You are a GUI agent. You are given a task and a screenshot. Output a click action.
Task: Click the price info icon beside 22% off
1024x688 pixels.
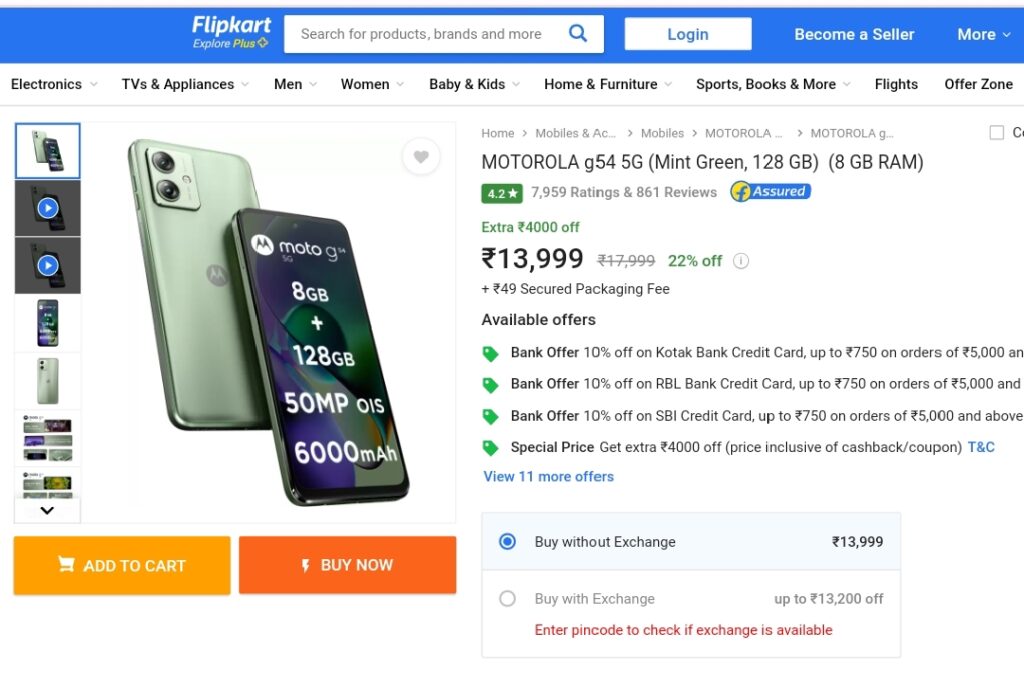741,261
